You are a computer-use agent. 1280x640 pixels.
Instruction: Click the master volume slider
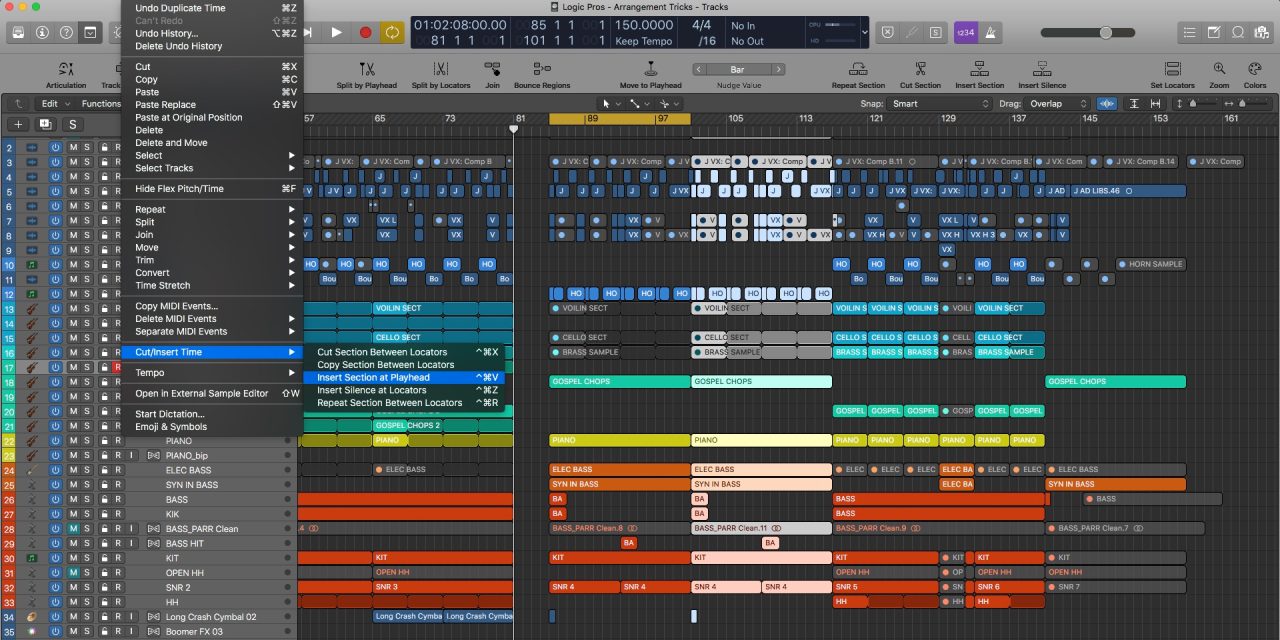1104,32
